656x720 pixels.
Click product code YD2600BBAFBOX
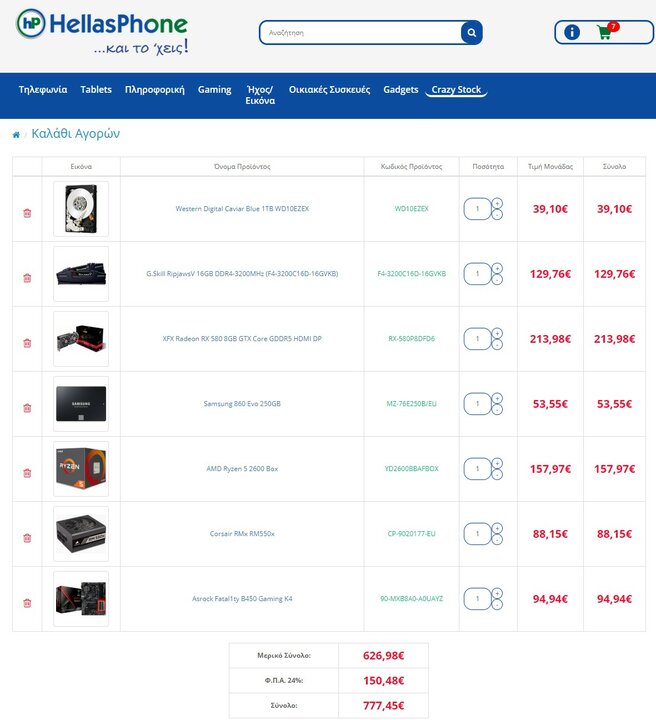411,468
